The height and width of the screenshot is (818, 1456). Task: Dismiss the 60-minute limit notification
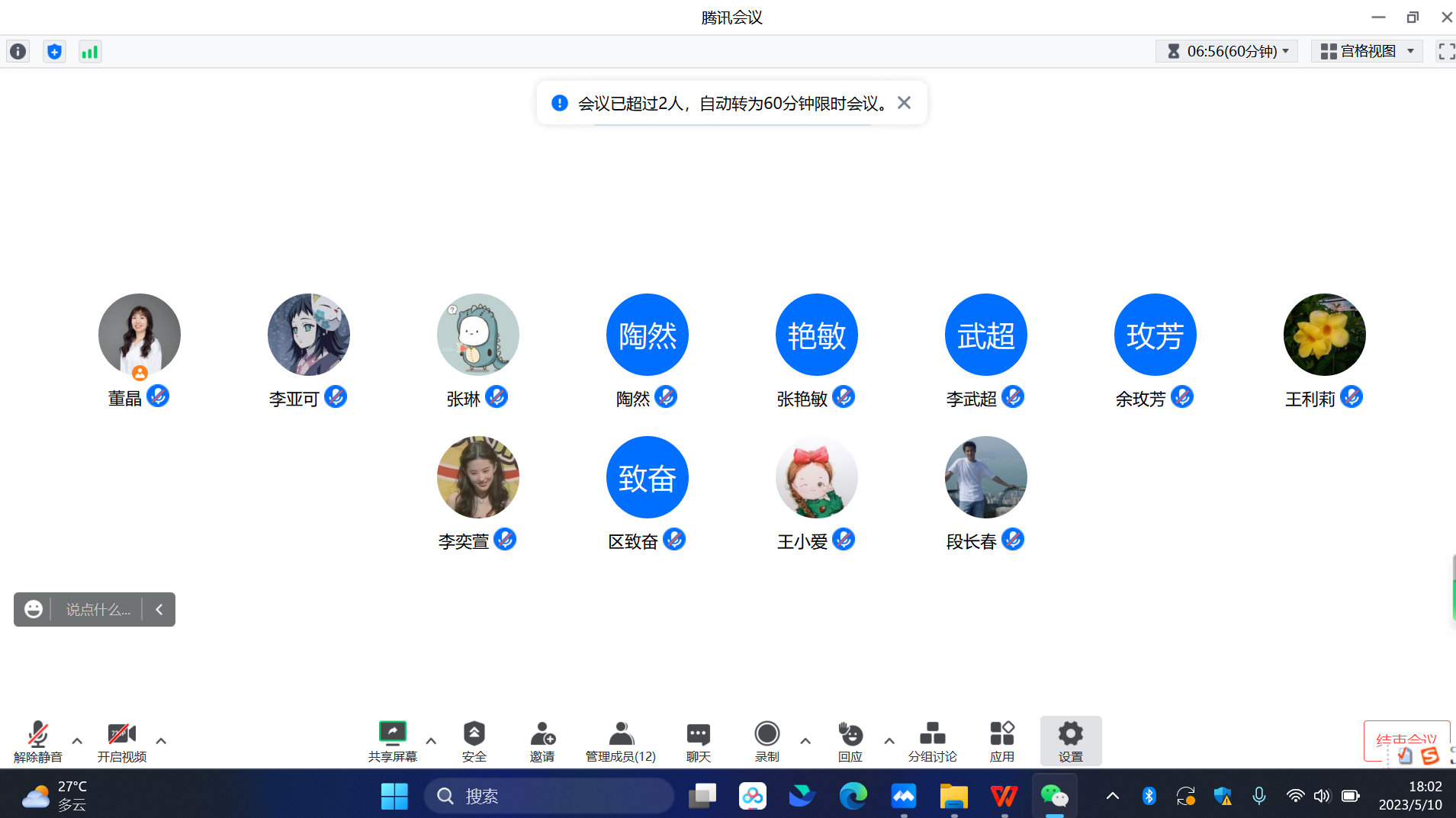point(904,103)
